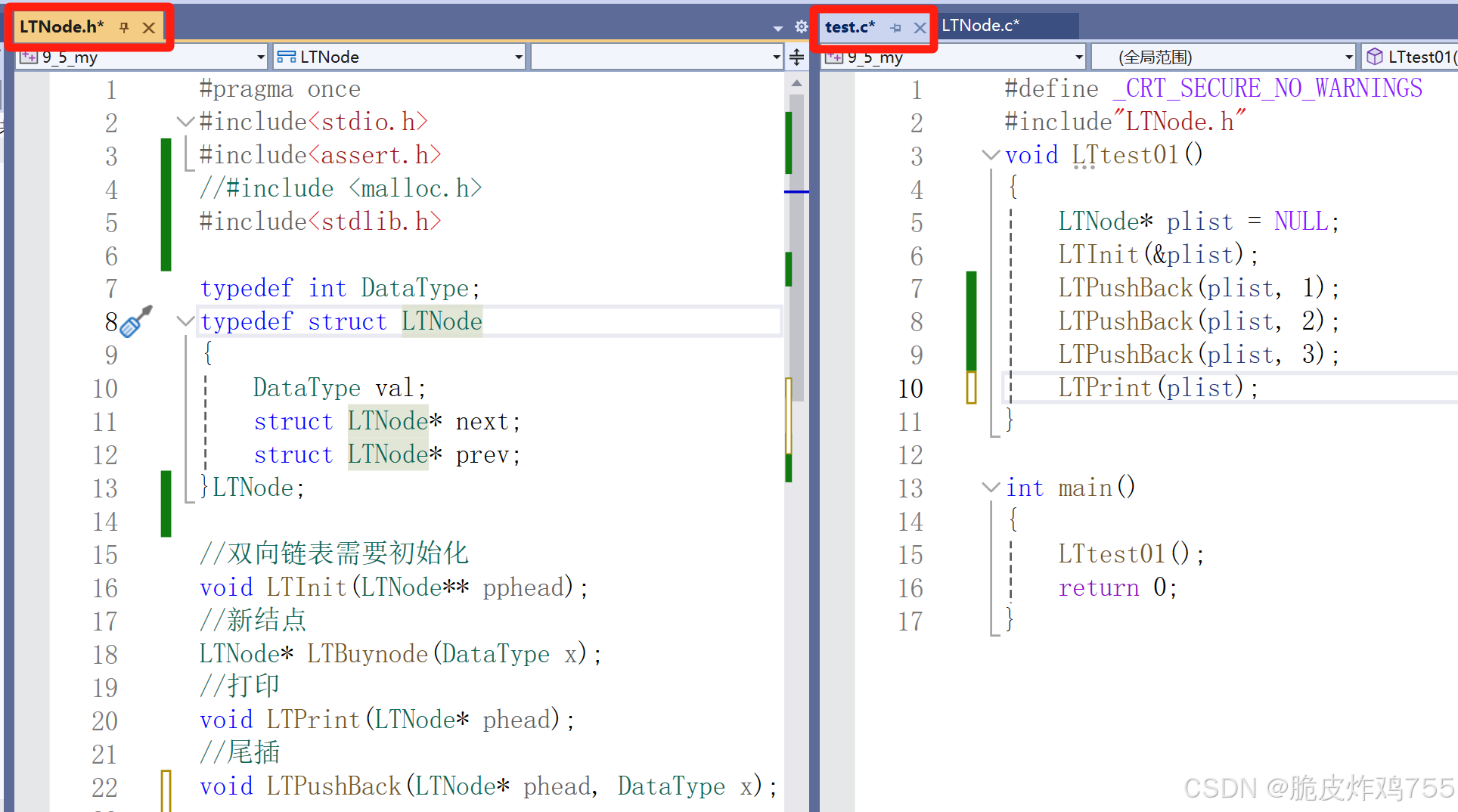Open the global scope dropdown in right pane
Screen dimensions: 1458x812
click(x=1224, y=57)
